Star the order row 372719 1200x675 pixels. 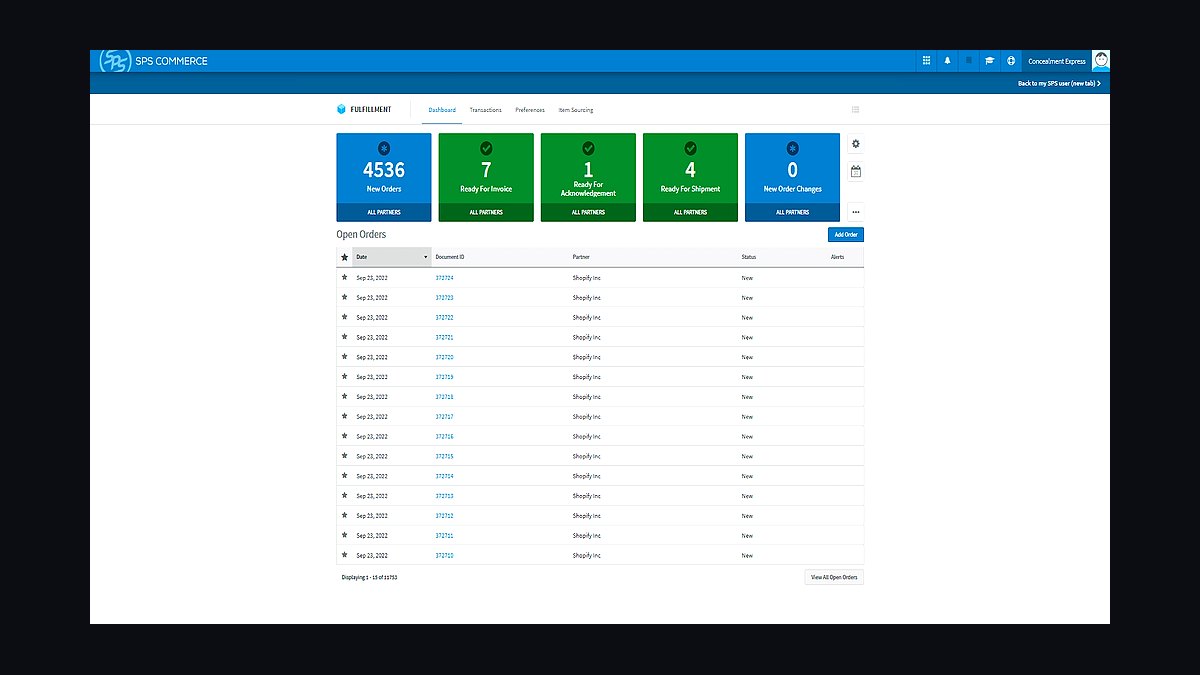coord(345,377)
